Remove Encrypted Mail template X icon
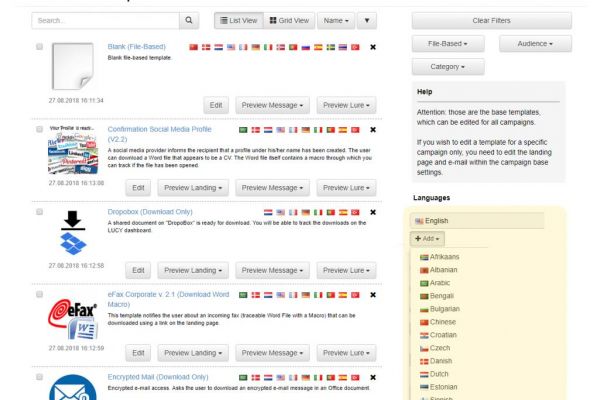 tap(373, 377)
